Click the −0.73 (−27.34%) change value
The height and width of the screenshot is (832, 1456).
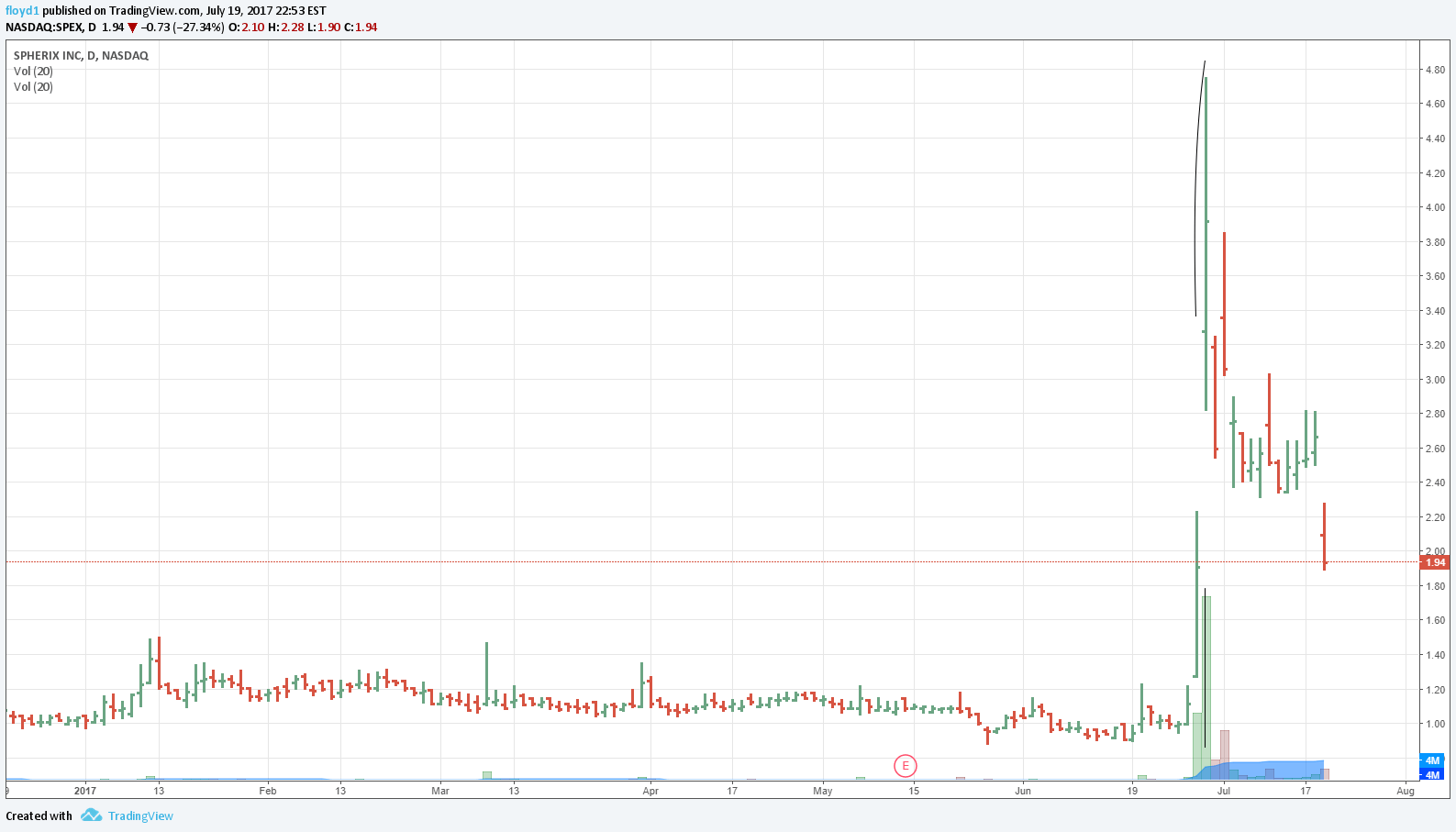tap(183, 28)
